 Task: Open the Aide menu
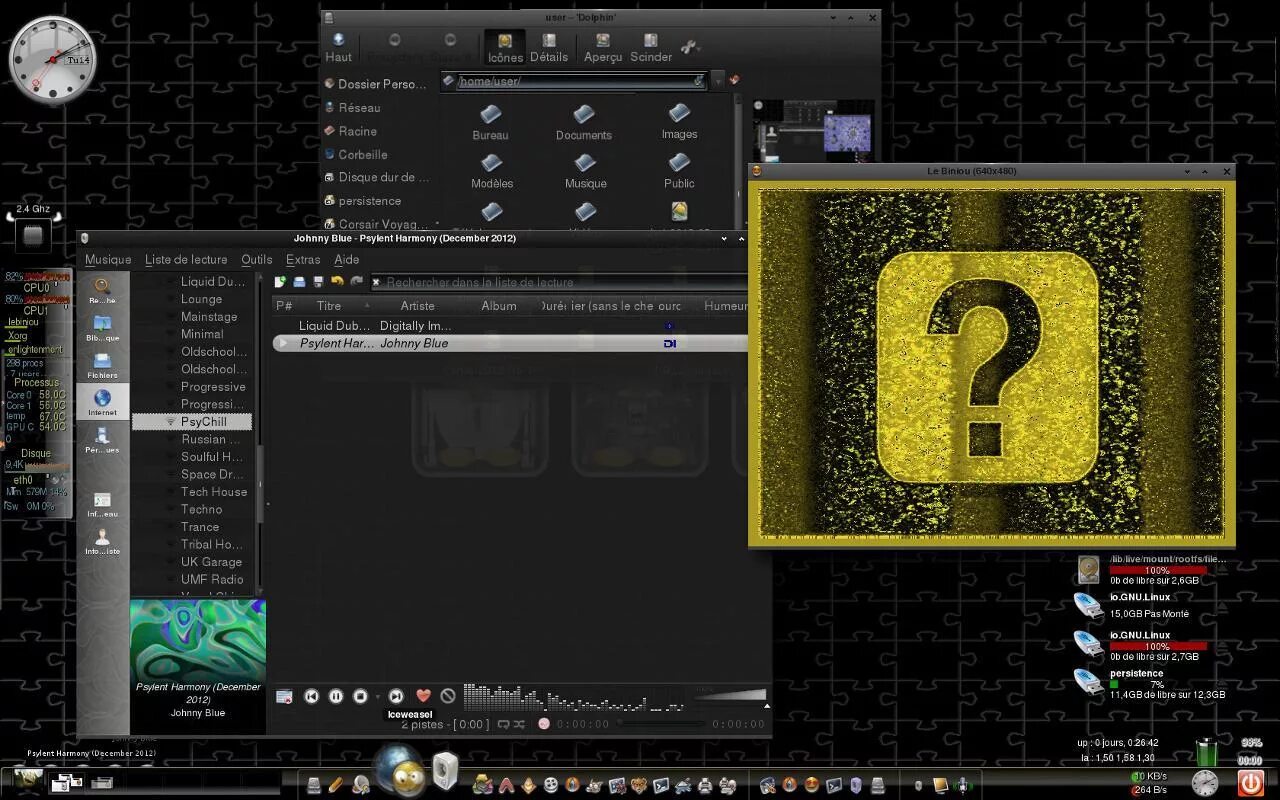pos(346,260)
